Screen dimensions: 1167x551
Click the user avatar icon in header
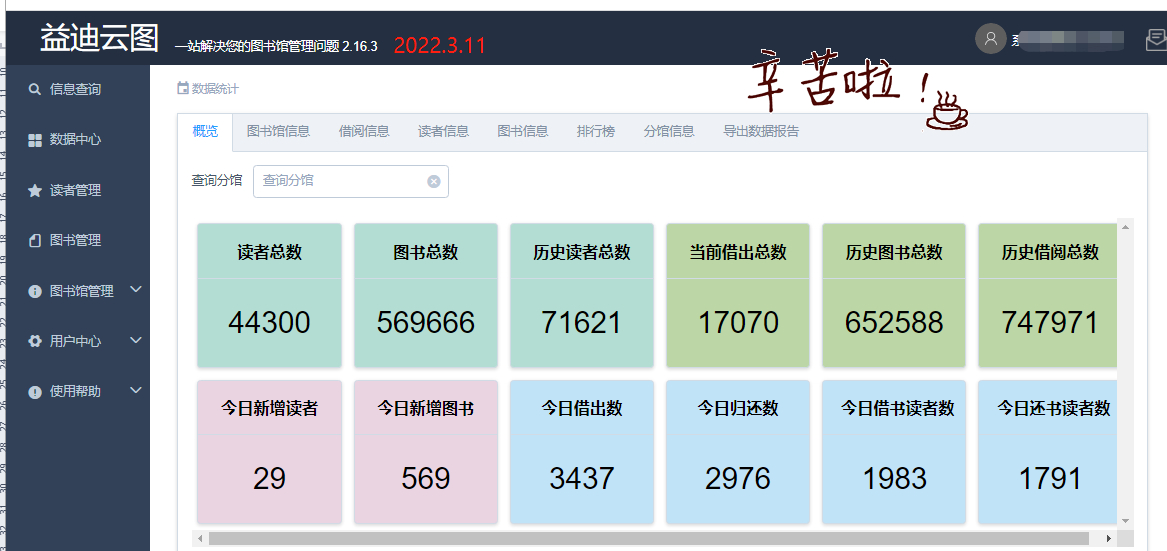click(990, 39)
